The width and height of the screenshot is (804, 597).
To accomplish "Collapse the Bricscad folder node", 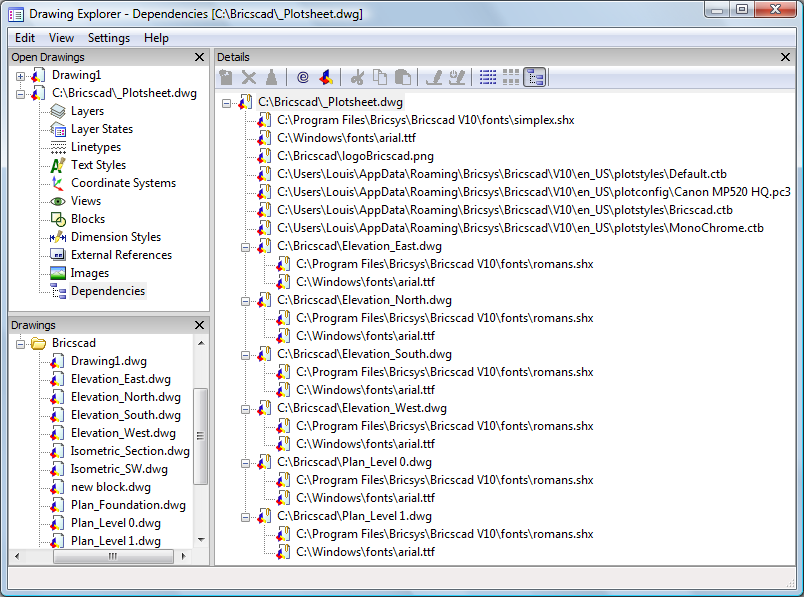I will point(21,344).
